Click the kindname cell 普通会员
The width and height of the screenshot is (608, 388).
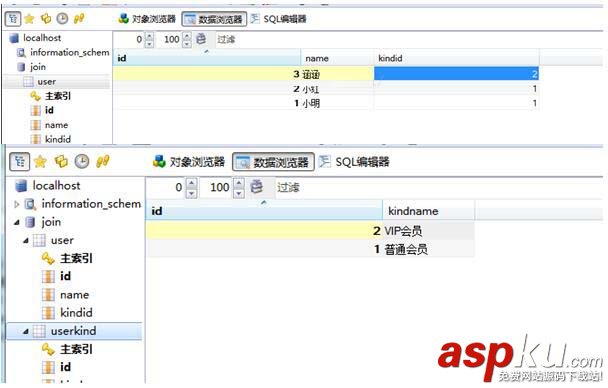tap(428, 249)
